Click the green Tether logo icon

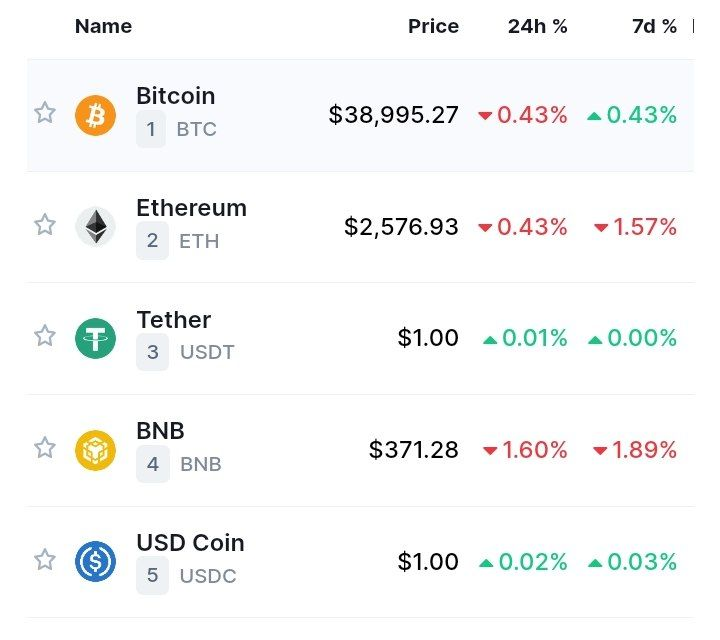tap(95, 338)
